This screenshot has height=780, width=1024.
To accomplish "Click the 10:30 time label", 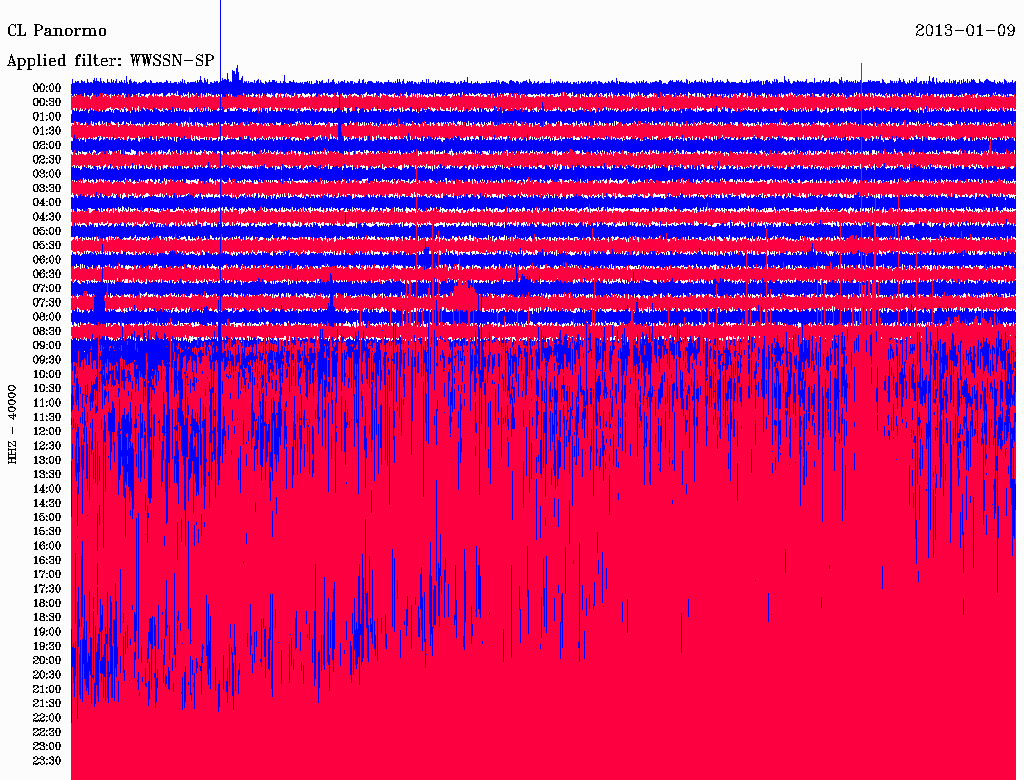I will pos(47,389).
